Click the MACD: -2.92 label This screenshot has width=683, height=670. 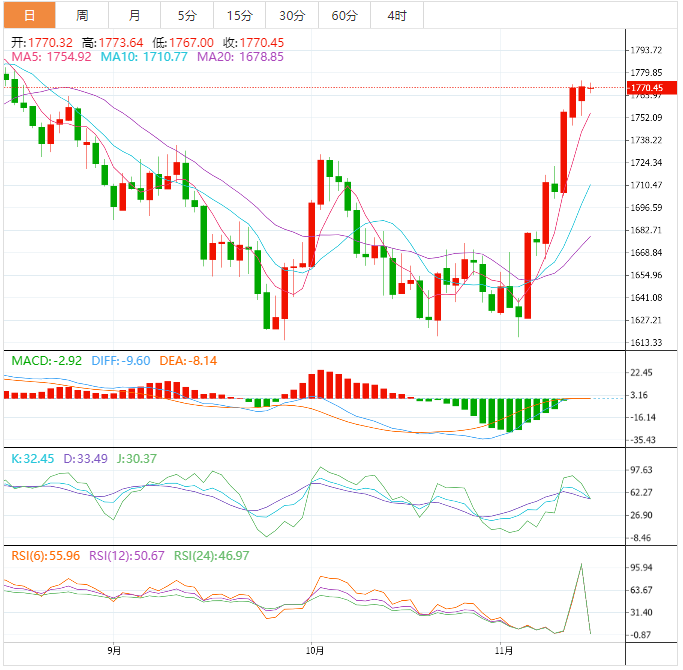[47, 361]
